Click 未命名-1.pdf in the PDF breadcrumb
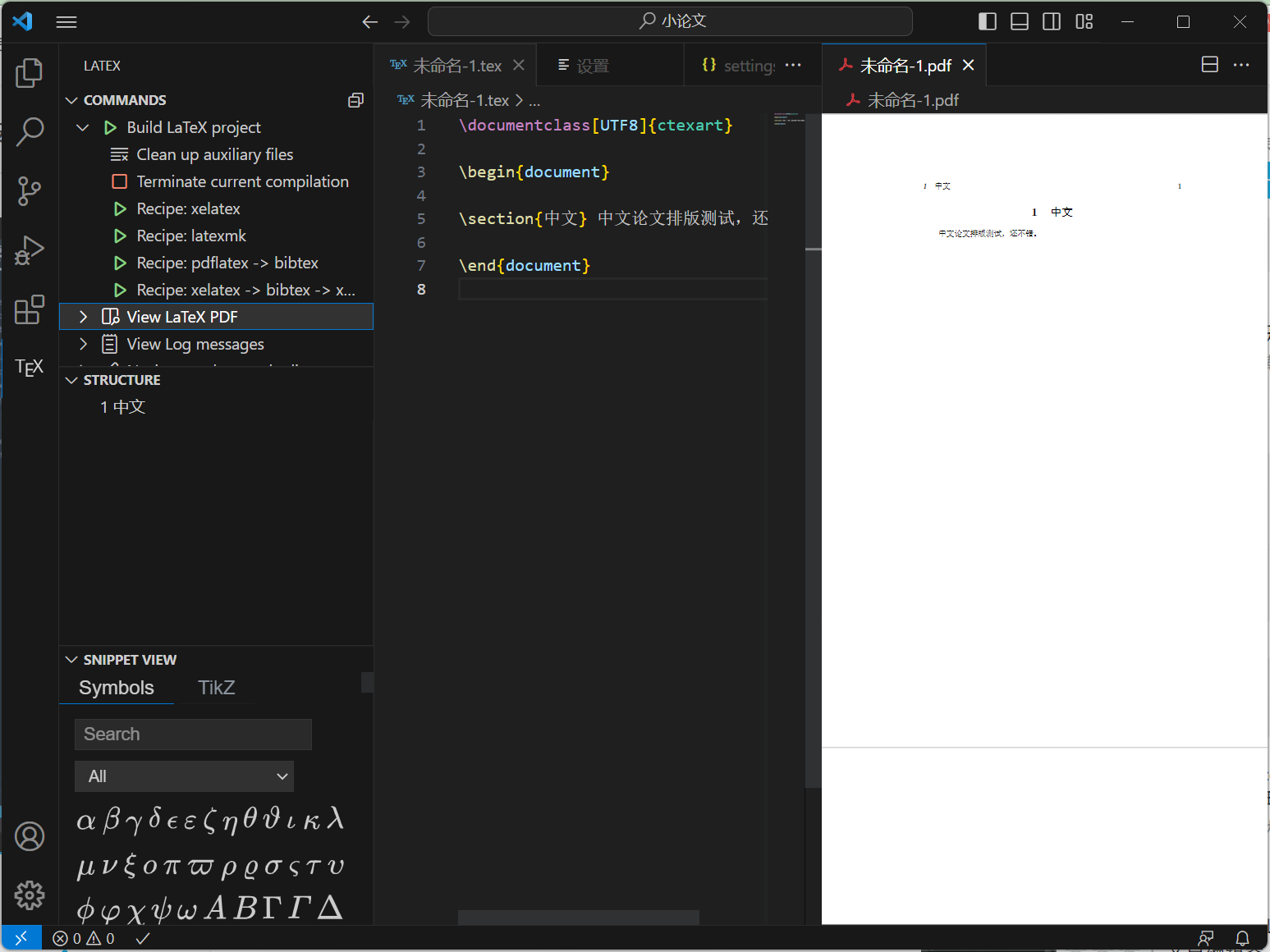 click(913, 100)
